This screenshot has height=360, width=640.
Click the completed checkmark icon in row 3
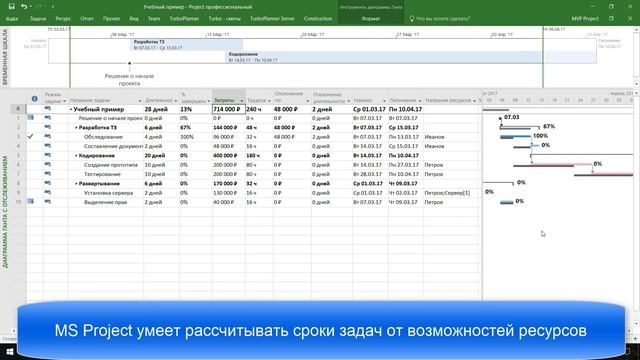pyautogui.click(x=30, y=136)
